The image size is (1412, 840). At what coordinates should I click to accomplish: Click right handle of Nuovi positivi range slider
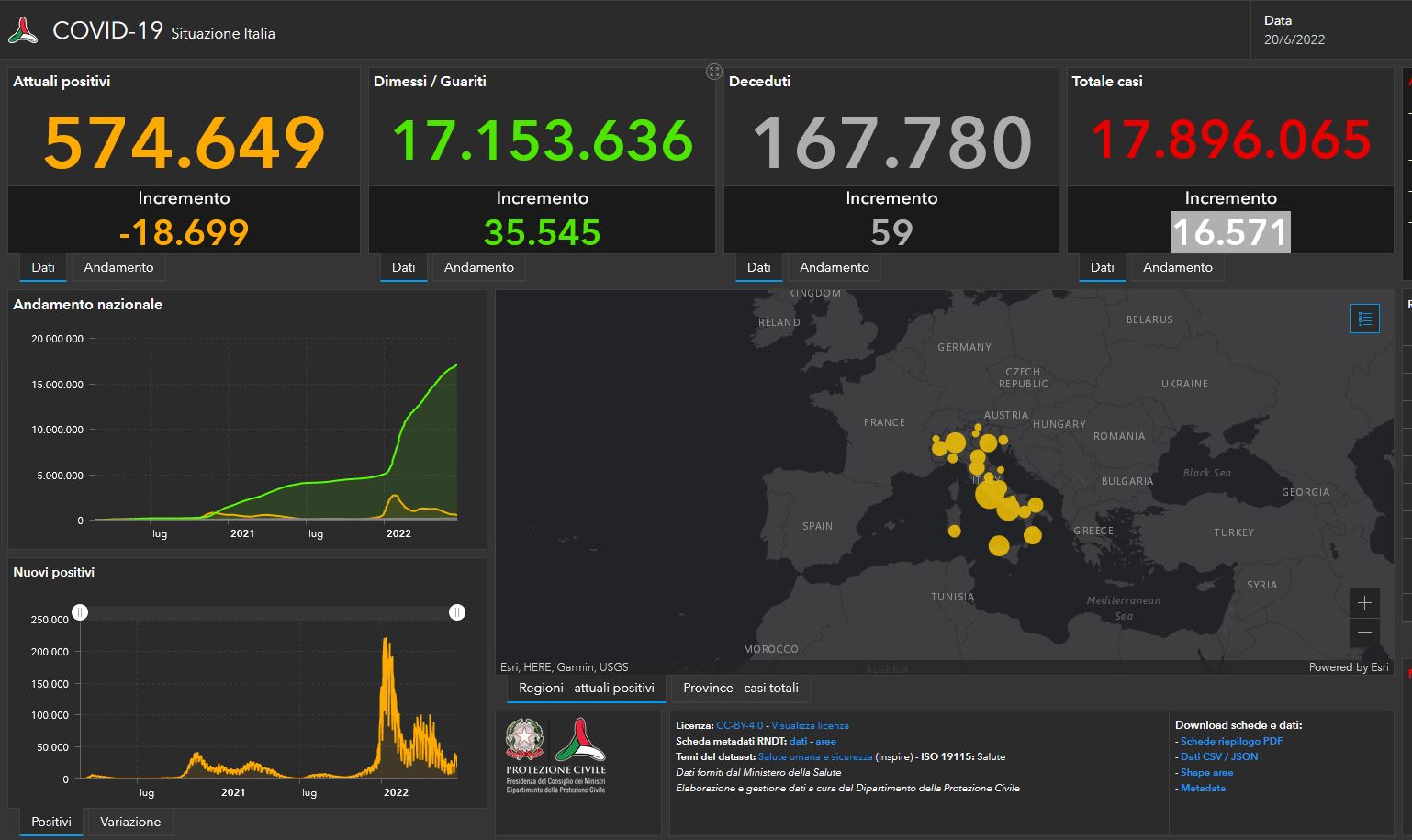click(457, 612)
